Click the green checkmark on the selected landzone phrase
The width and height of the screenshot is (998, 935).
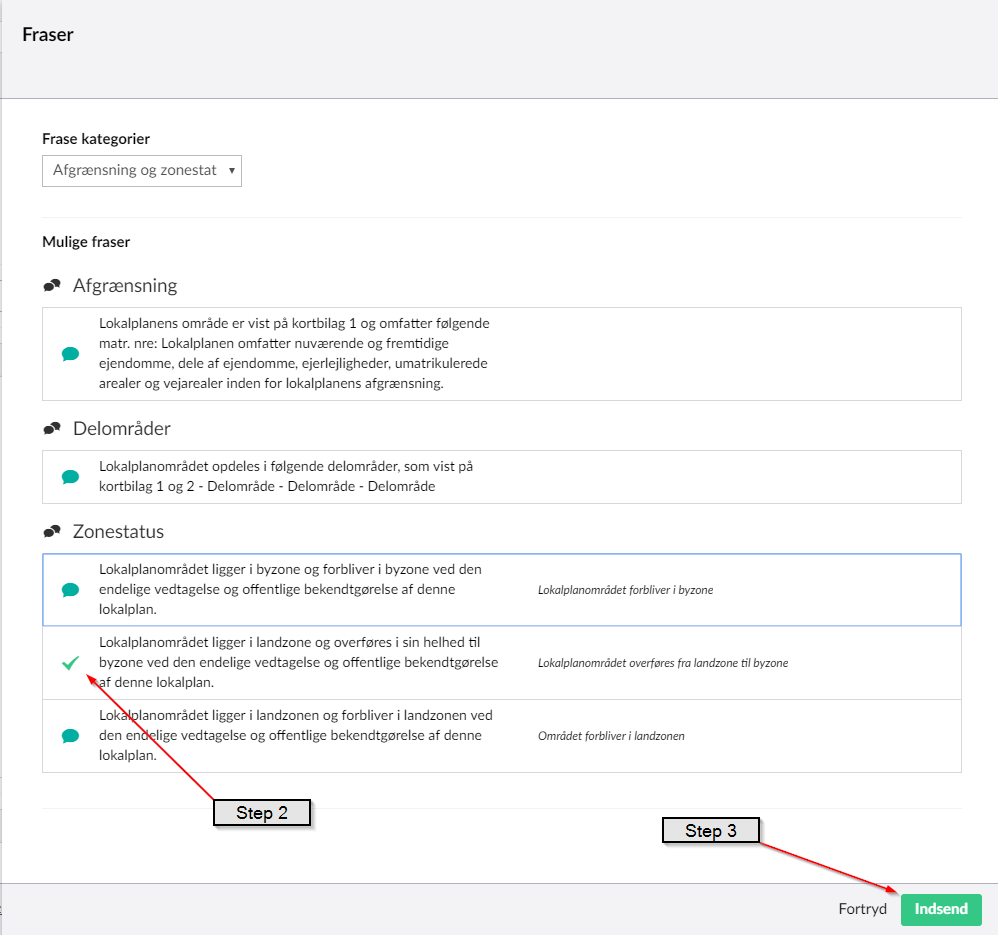click(x=70, y=662)
